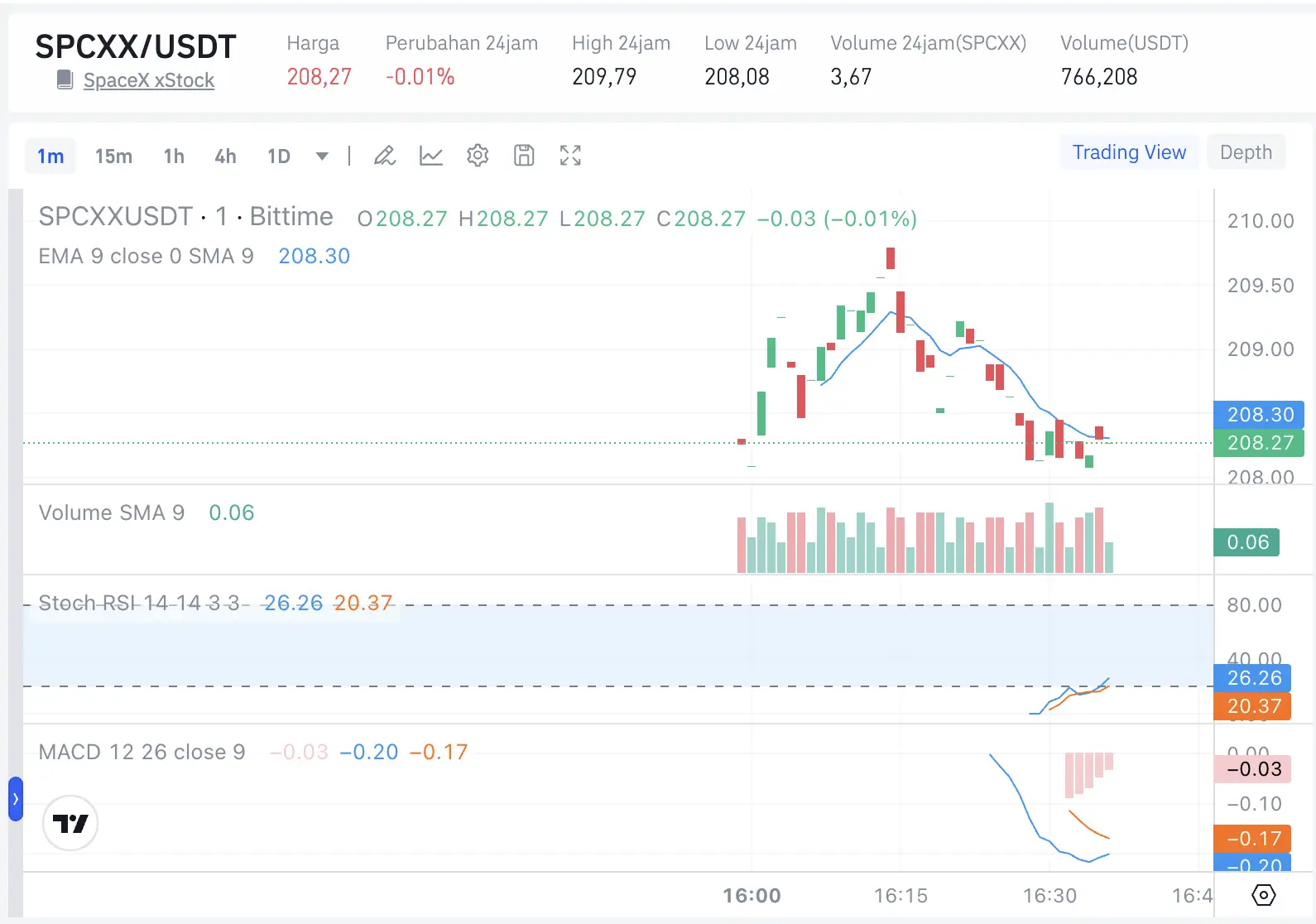Click the TradingView logo badge
The height and width of the screenshot is (924, 1316).
[x=70, y=823]
